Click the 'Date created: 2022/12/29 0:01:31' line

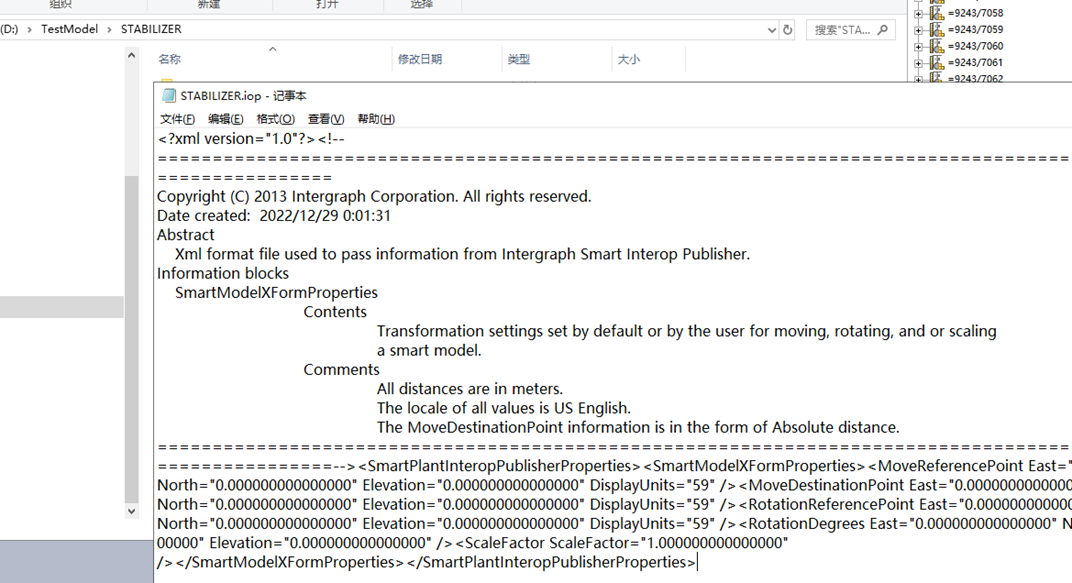pos(274,216)
